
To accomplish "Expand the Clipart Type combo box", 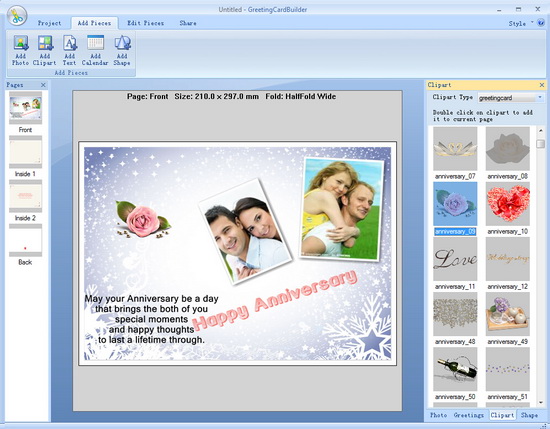I will [x=539, y=98].
